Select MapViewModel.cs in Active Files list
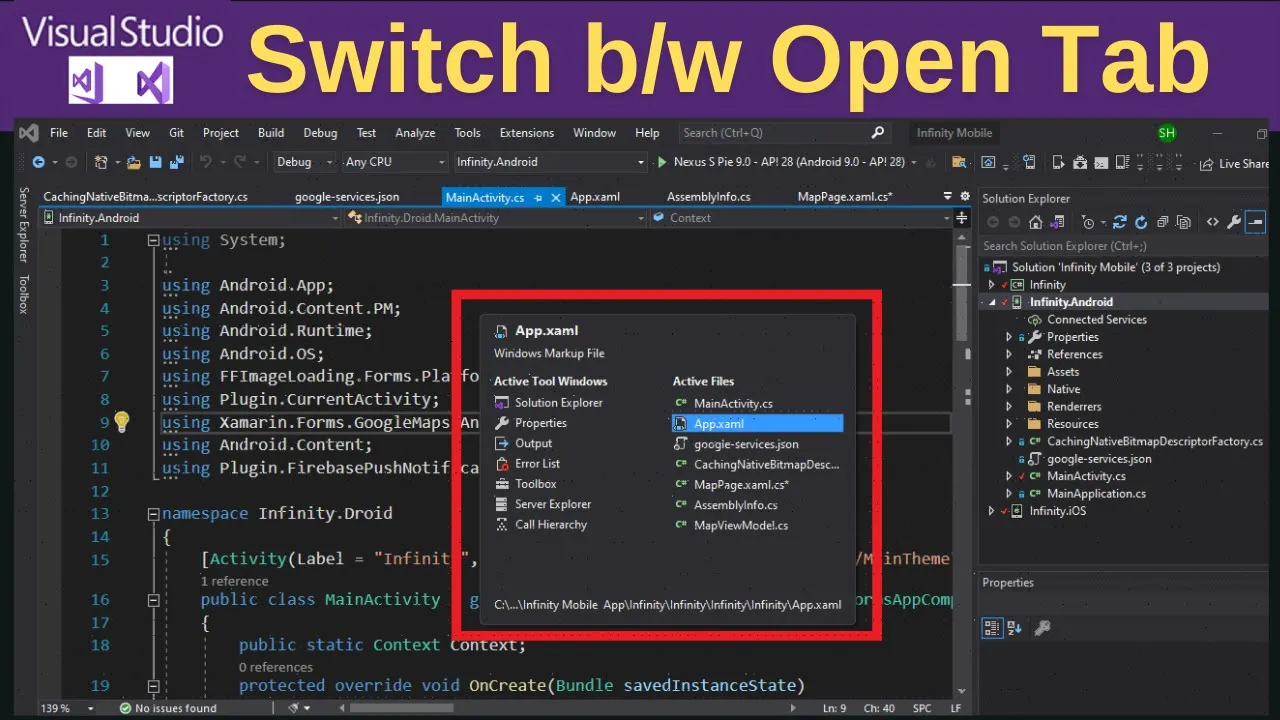Viewport: 1280px width, 720px height. 741,525
